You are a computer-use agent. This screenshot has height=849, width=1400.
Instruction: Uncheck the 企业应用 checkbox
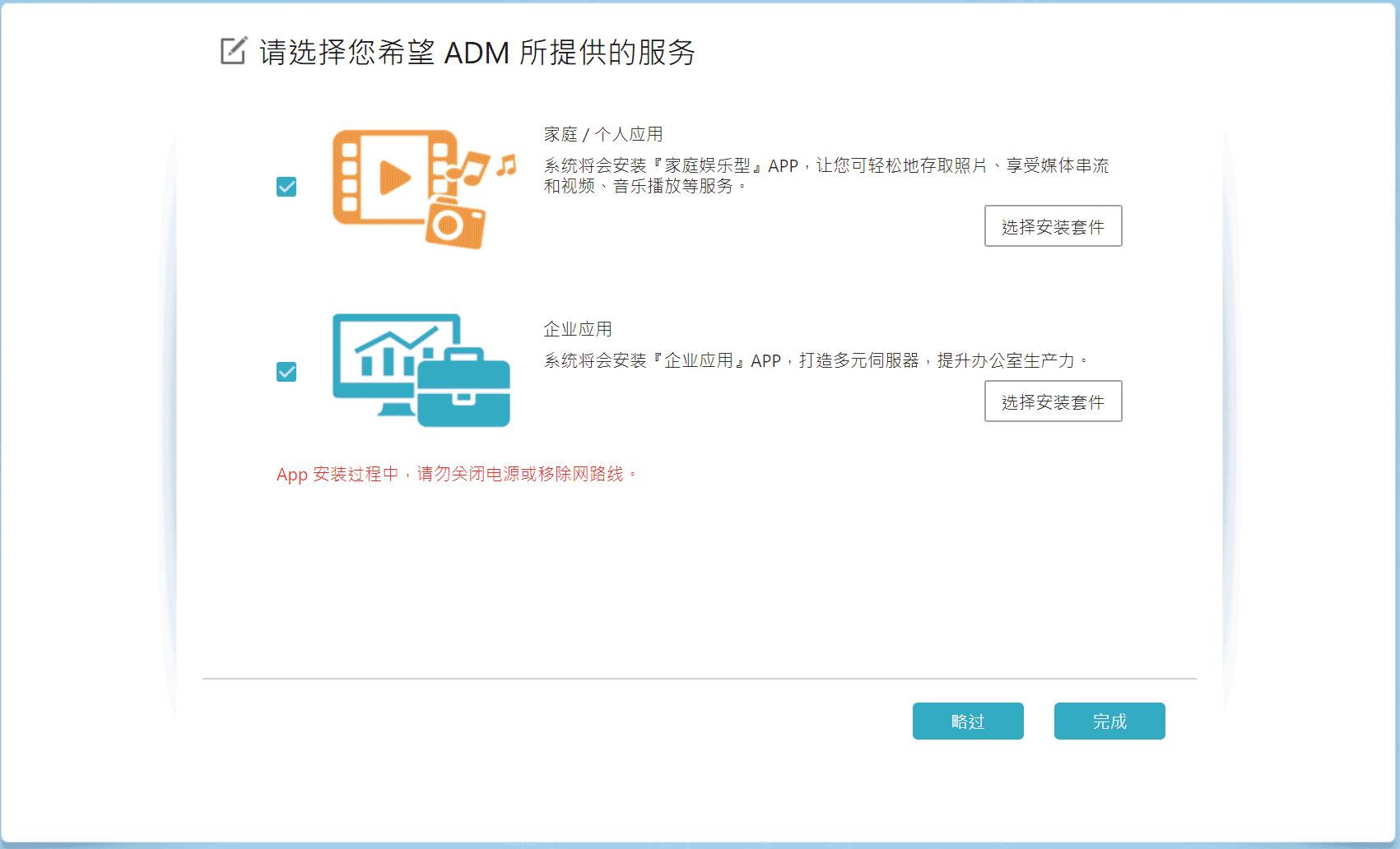[x=286, y=372]
